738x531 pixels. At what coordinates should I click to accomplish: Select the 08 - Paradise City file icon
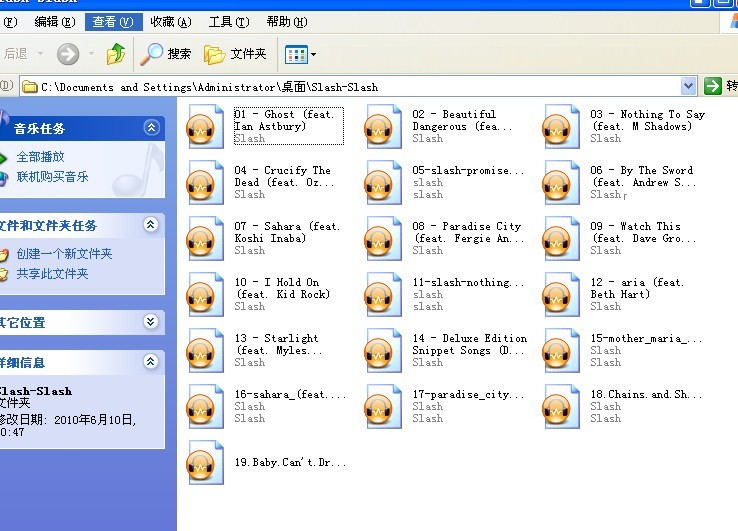click(383, 239)
